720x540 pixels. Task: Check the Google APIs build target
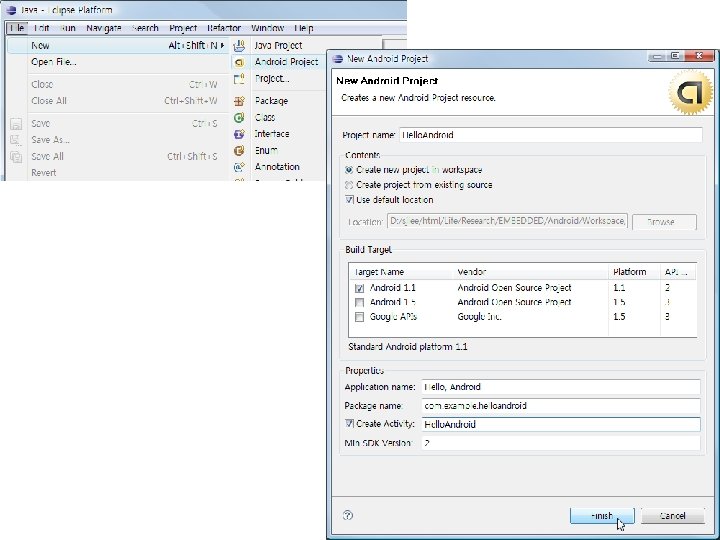360,317
